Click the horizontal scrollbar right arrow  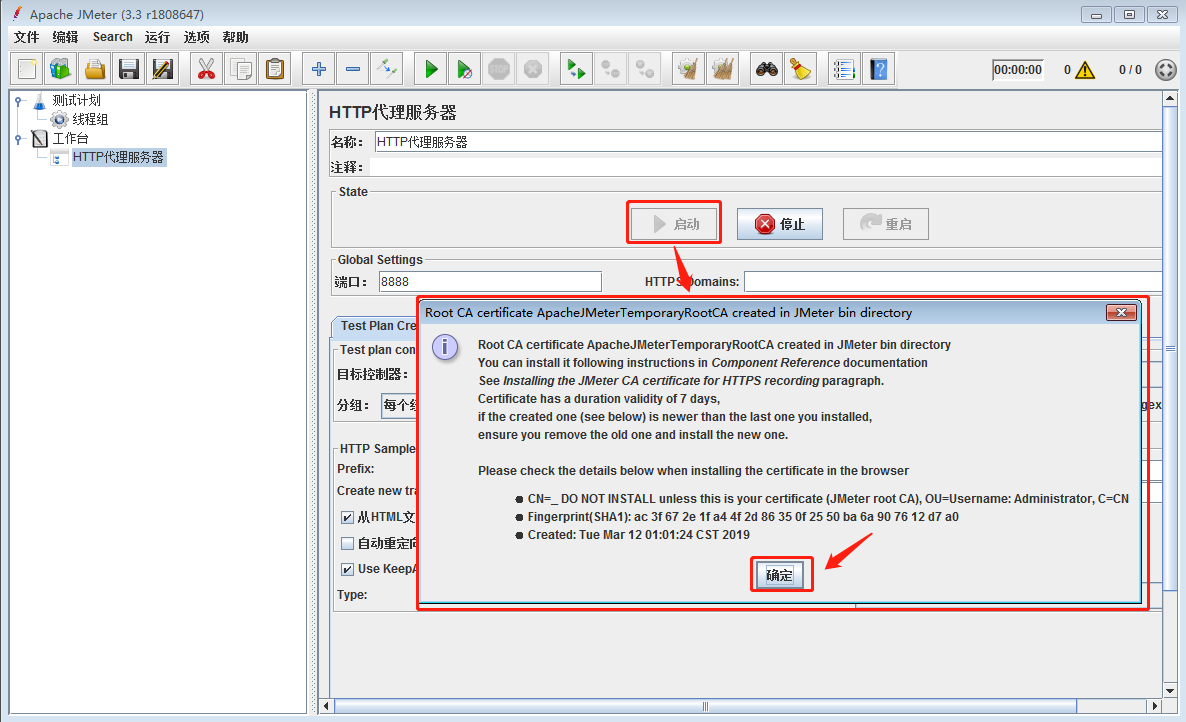(x=1154, y=706)
